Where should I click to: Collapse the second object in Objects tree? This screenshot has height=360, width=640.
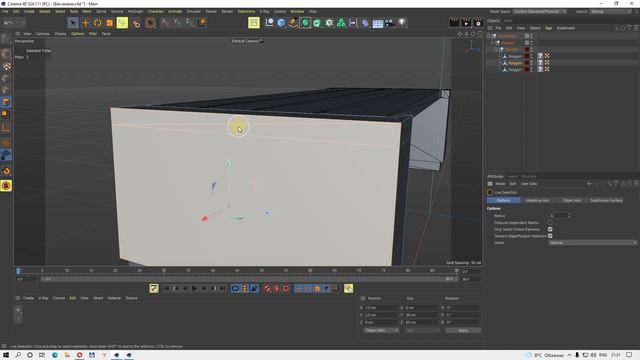click(x=492, y=42)
